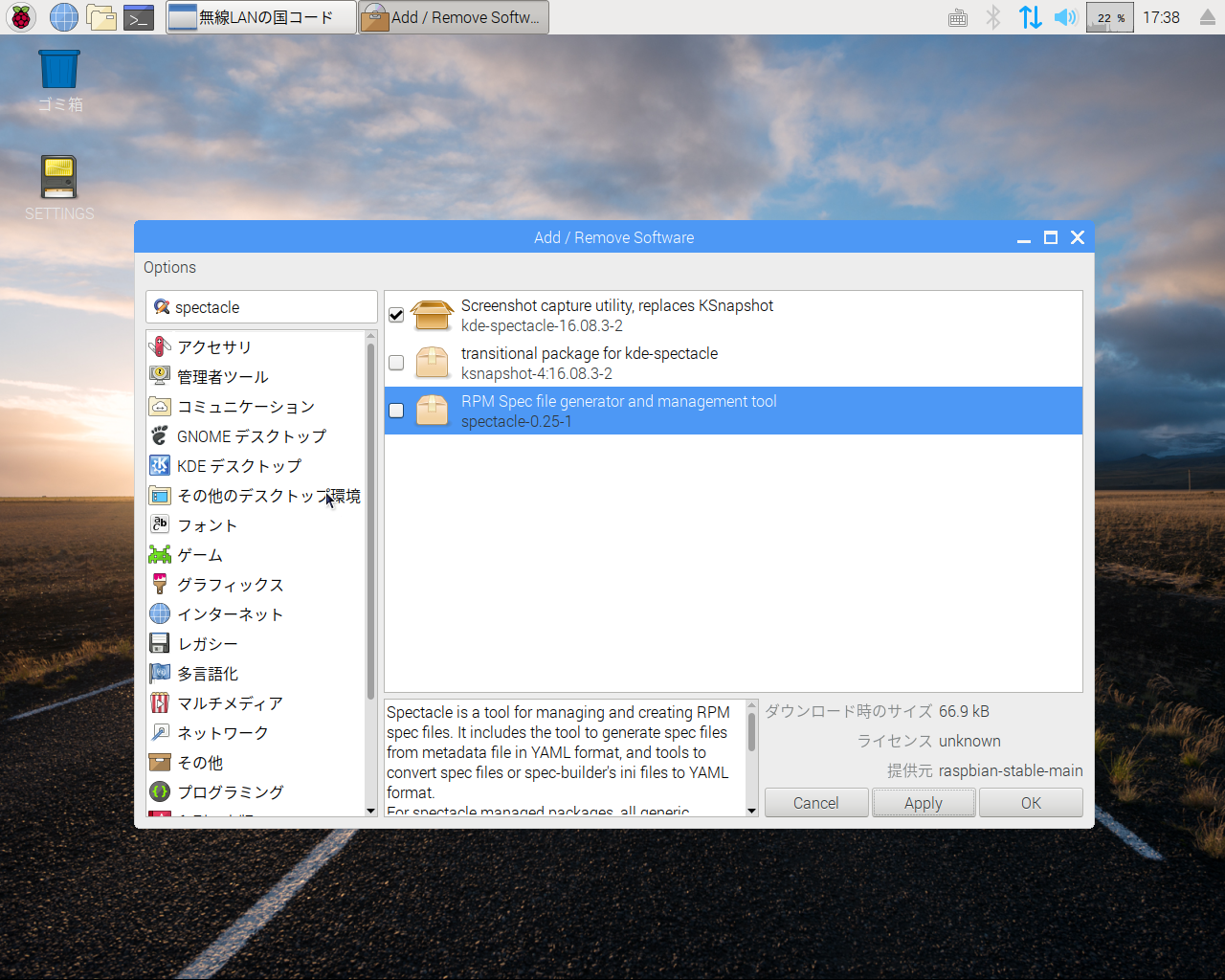Screen dimensions: 1225x980
Task: Click the Cancel button
Action: pos(815,803)
